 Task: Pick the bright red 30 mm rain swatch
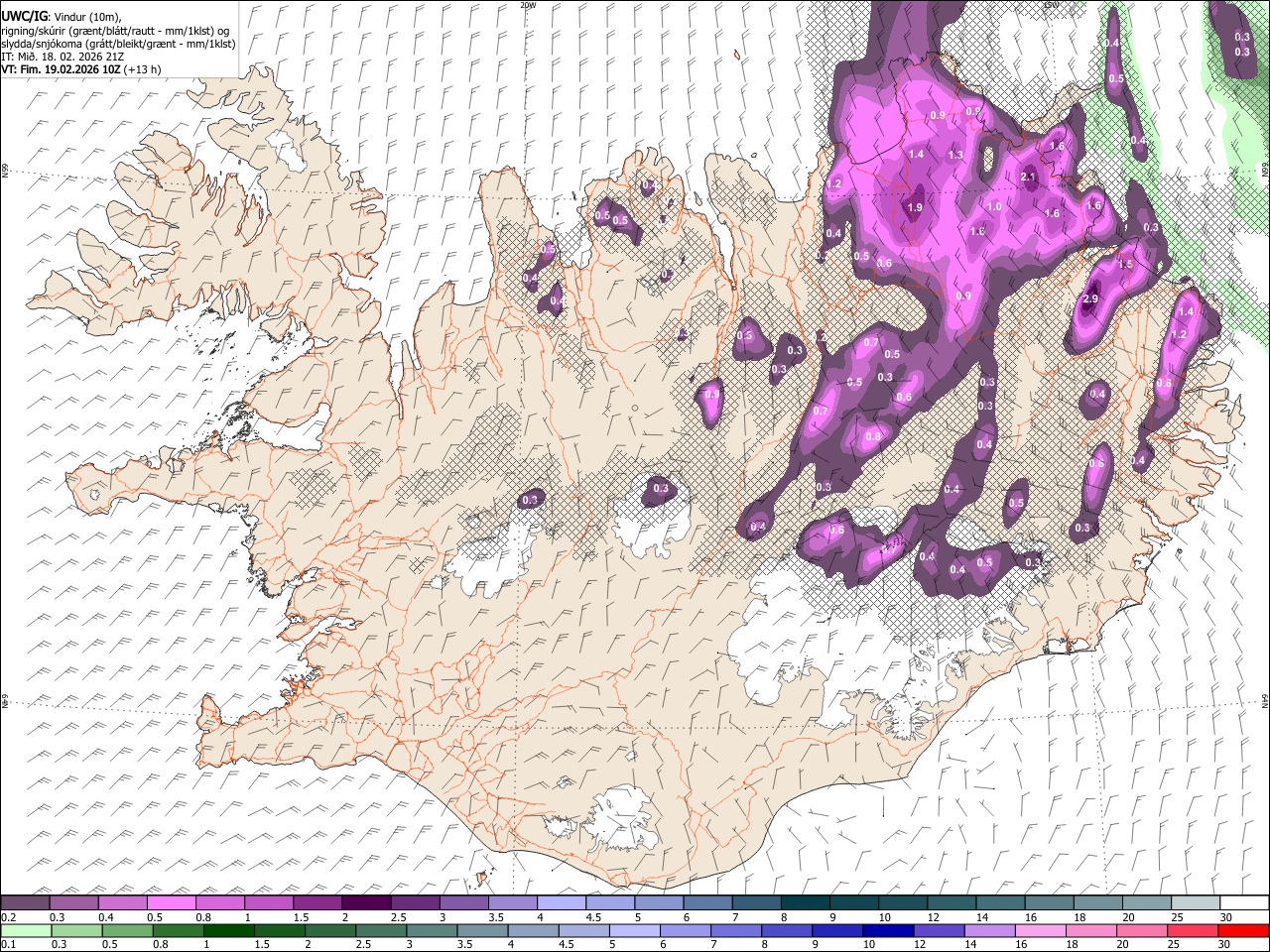pos(1242,931)
